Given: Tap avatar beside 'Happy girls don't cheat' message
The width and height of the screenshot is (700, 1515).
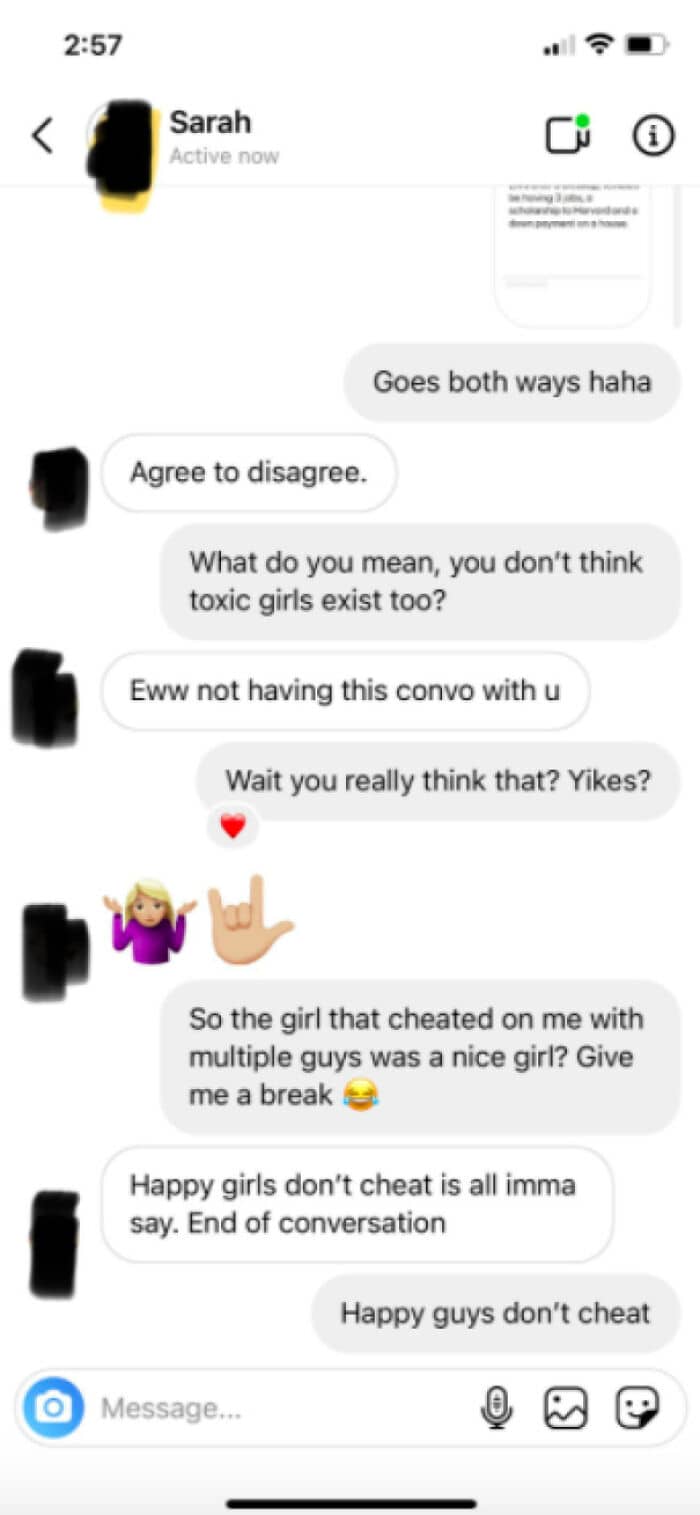Looking at the screenshot, I should click(x=55, y=1243).
